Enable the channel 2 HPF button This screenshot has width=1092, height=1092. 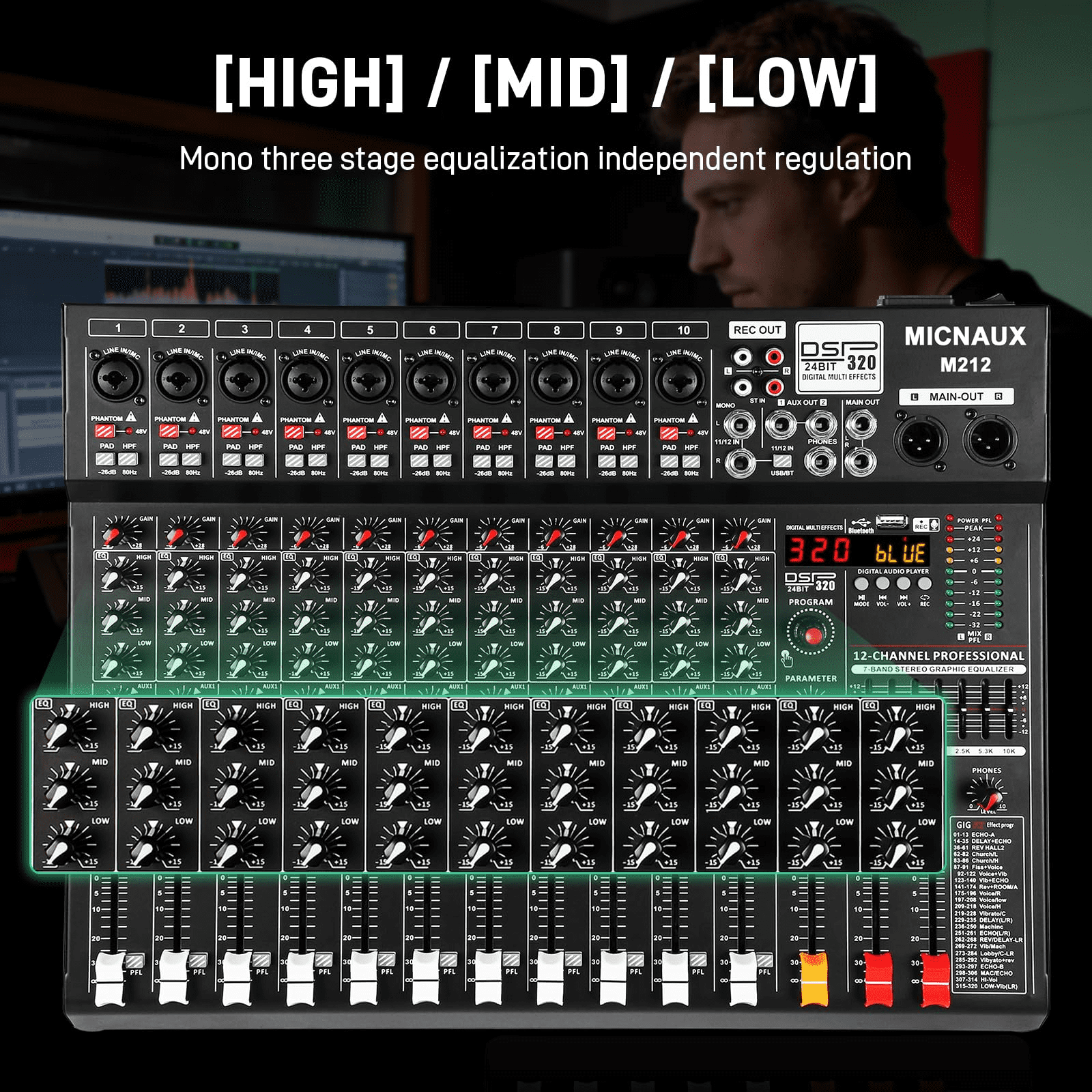192,459
